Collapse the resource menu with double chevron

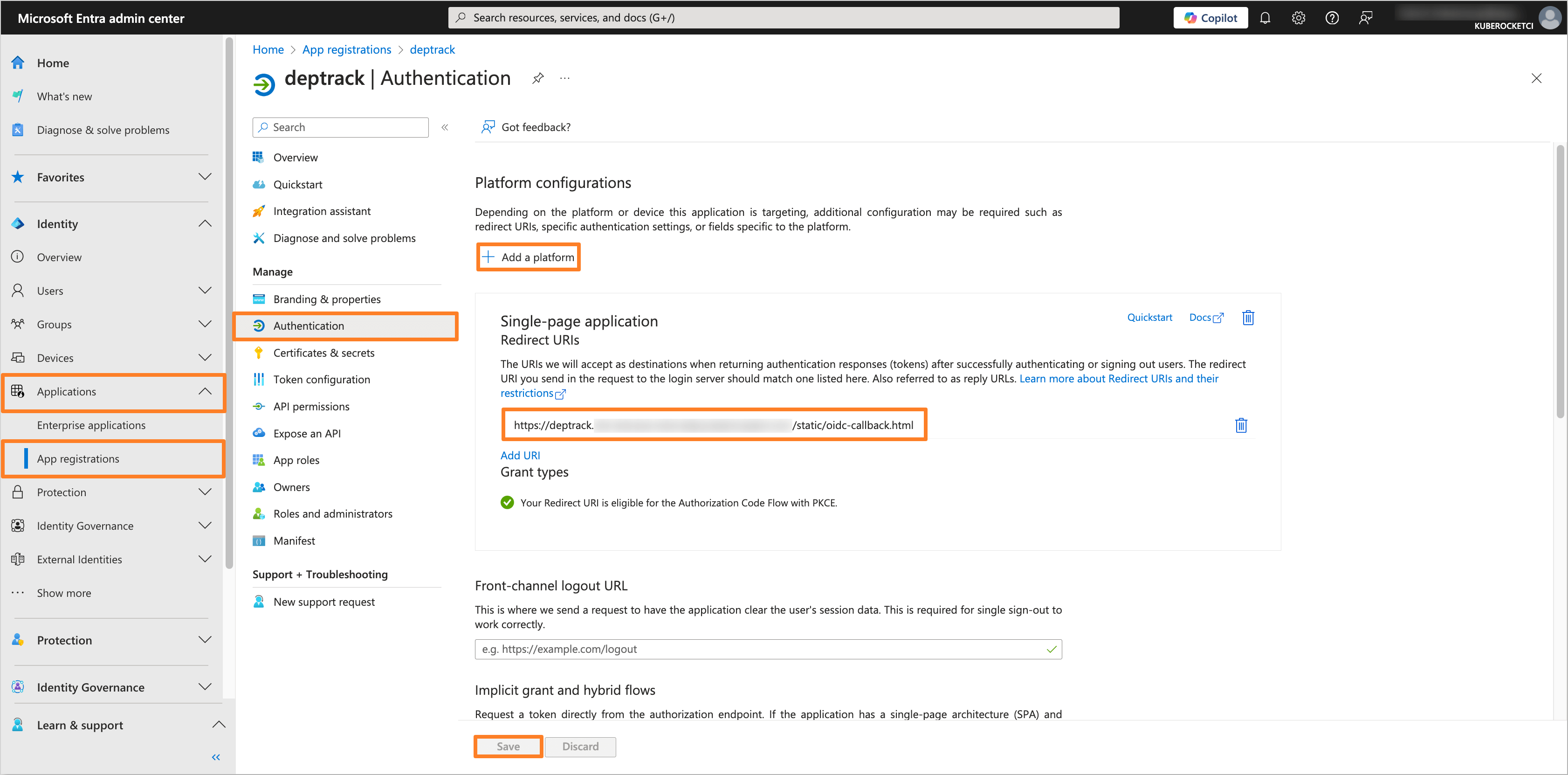[445, 127]
